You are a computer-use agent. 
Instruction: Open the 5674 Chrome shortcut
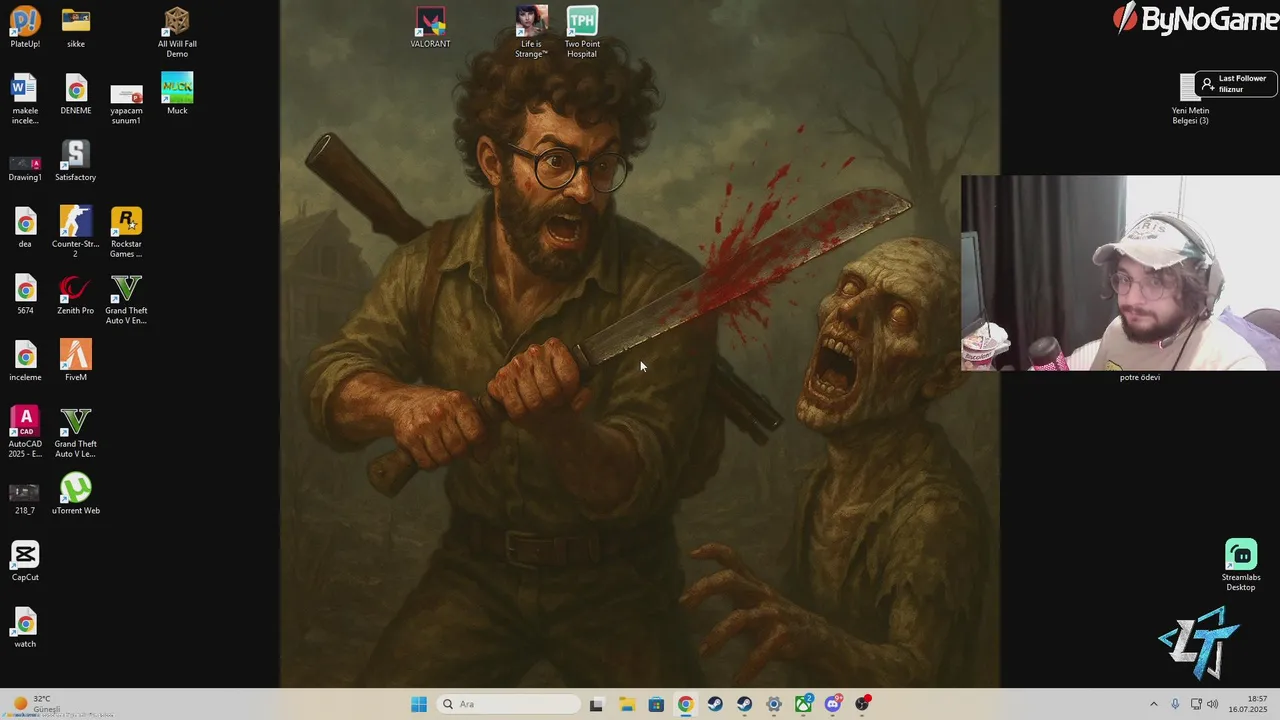[x=25, y=295]
